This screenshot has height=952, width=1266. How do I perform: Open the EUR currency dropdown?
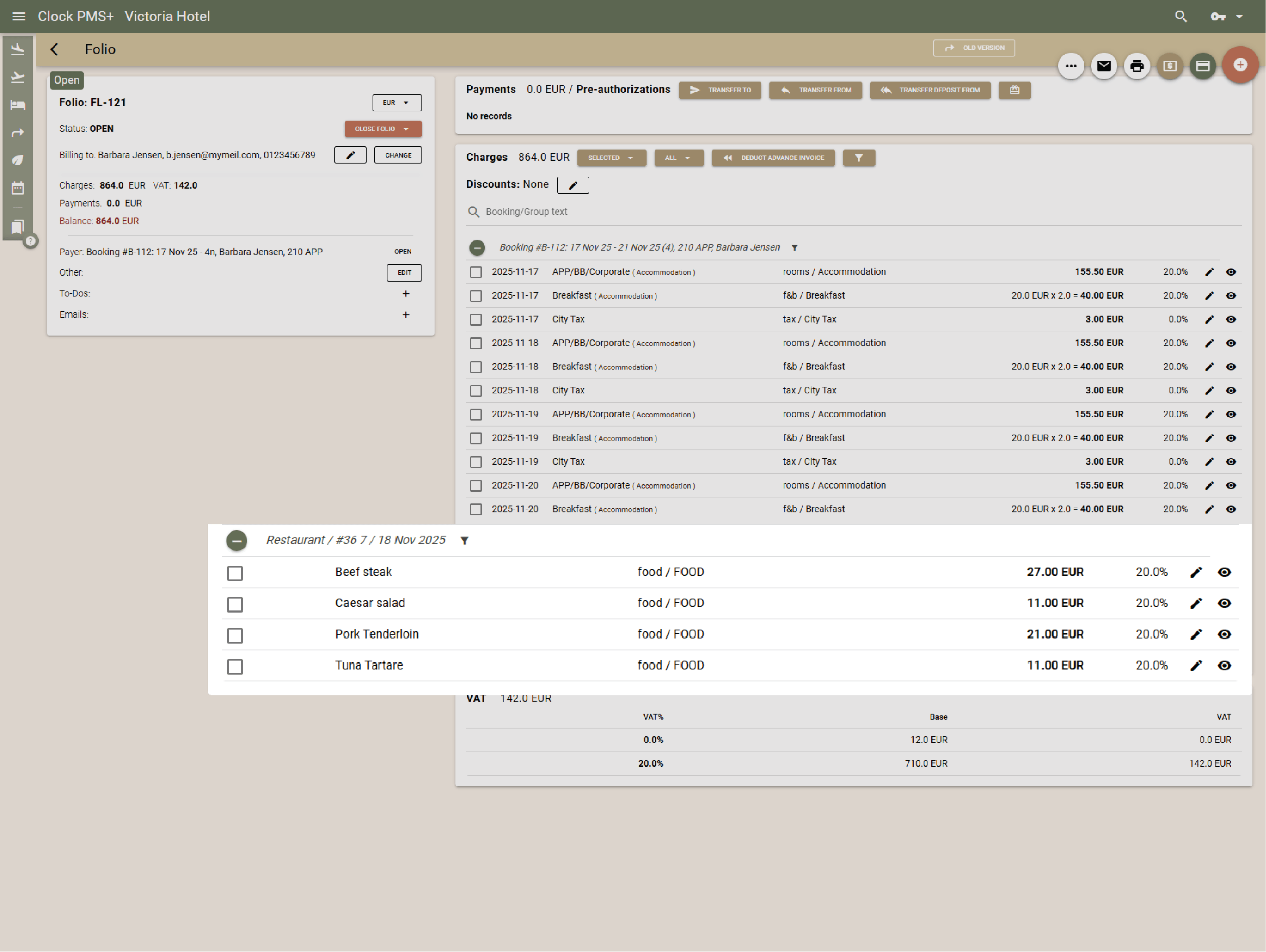[396, 102]
